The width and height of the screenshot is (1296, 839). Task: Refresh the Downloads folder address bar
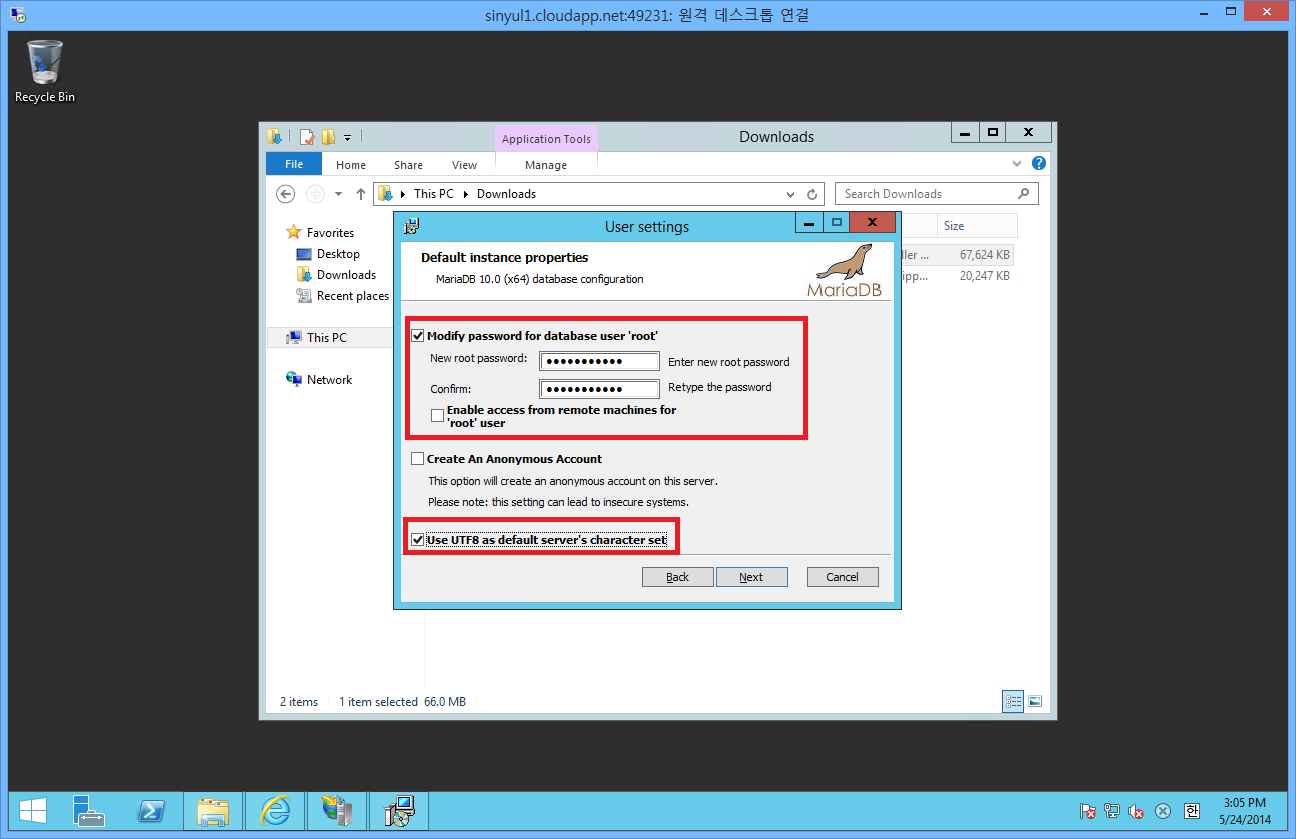[813, 194]
